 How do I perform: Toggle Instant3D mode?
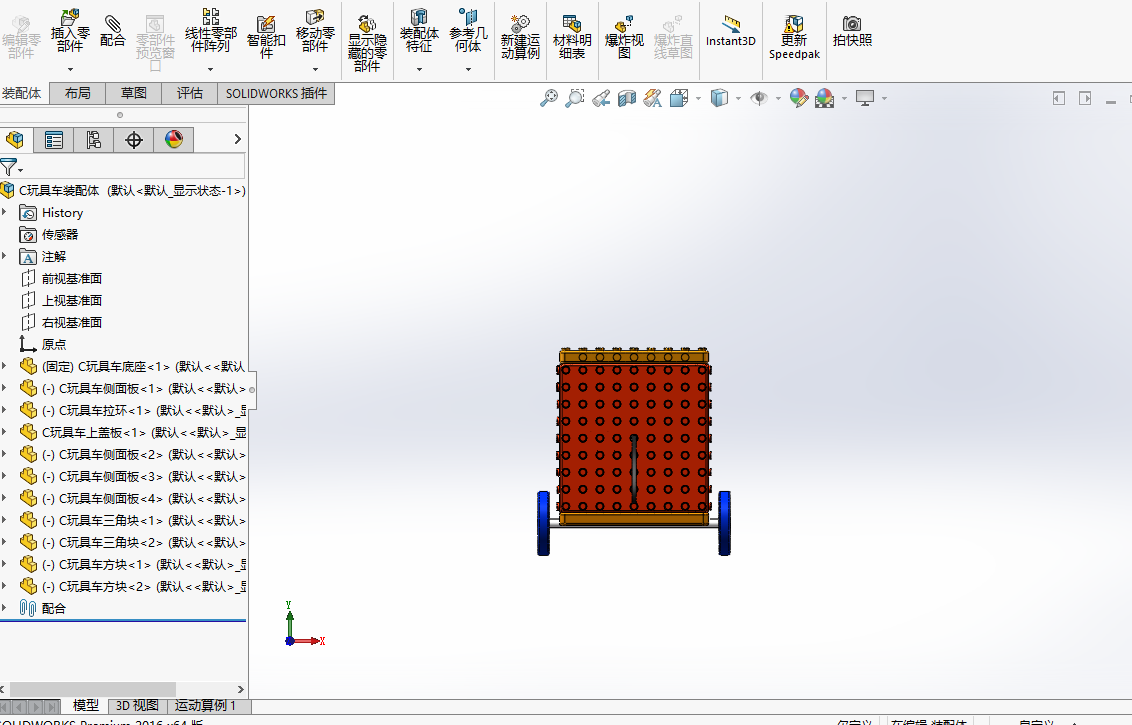(x=731, y=32)
